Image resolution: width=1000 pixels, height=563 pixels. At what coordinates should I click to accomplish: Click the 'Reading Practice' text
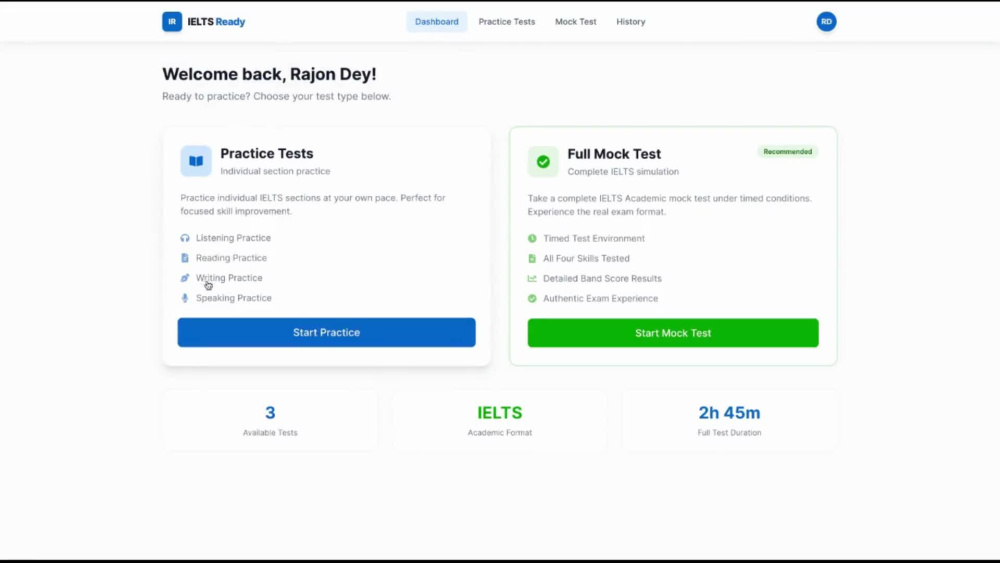tap(232, 258)
